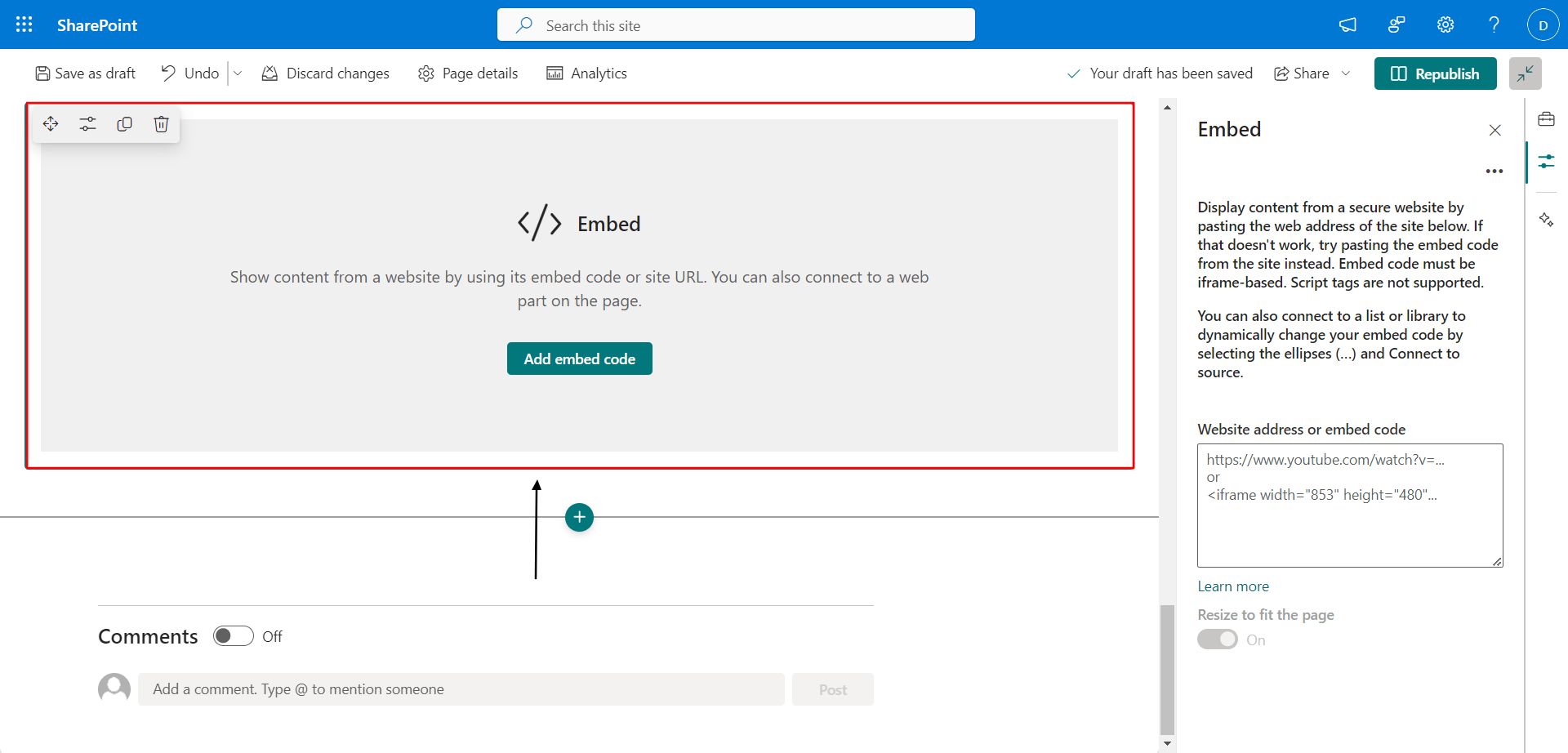Republish the page
Screen dimensions: 1568x753
(x=1435, y=74)
